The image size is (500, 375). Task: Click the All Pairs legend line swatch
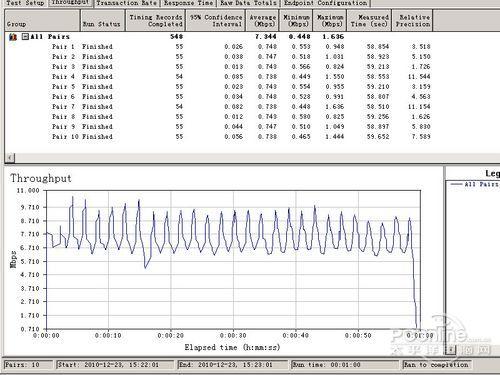(x=457, y=184)
